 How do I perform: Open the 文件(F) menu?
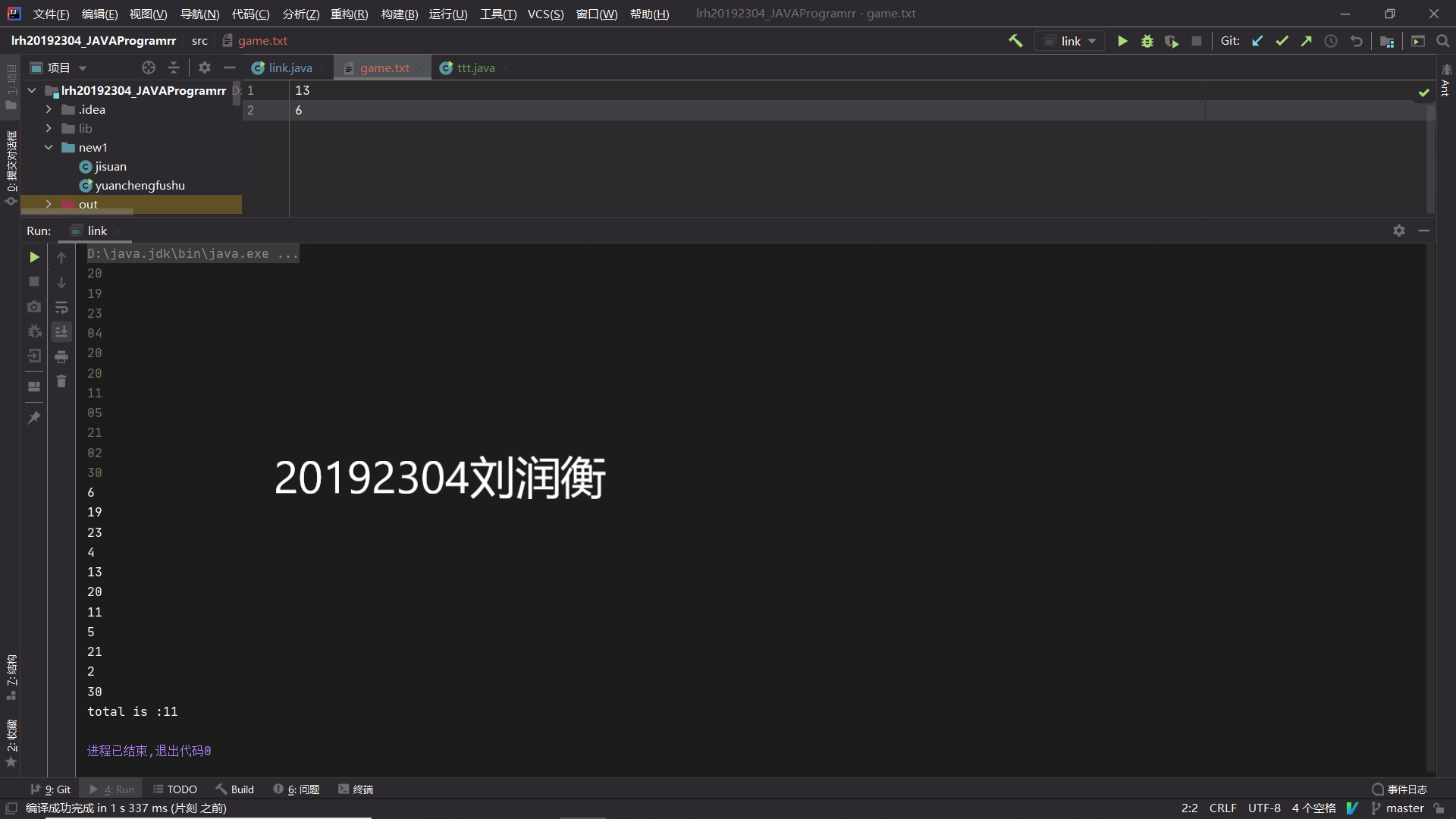point(51,14)
